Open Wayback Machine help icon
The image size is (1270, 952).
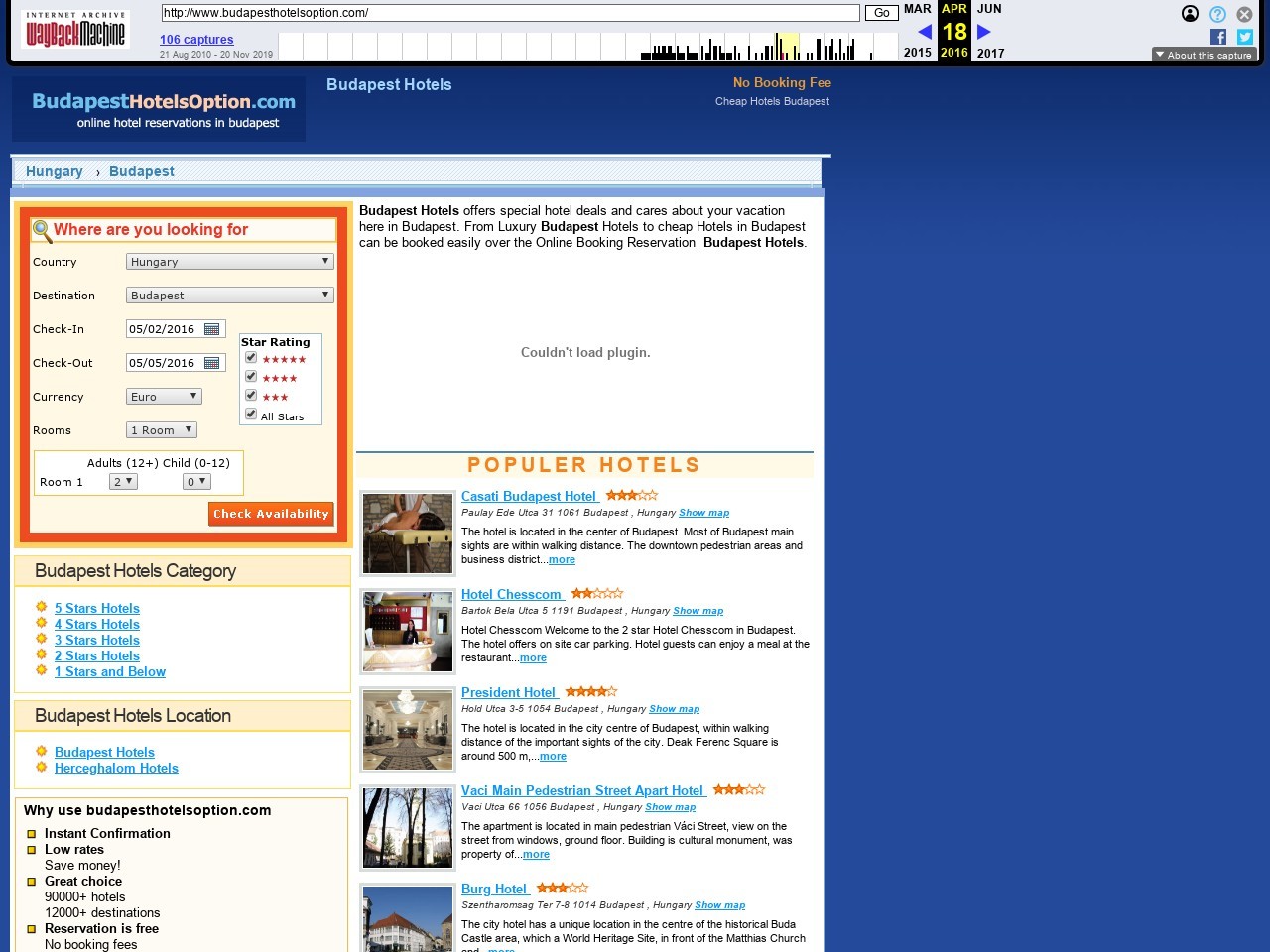click(x=1217, y=14)
